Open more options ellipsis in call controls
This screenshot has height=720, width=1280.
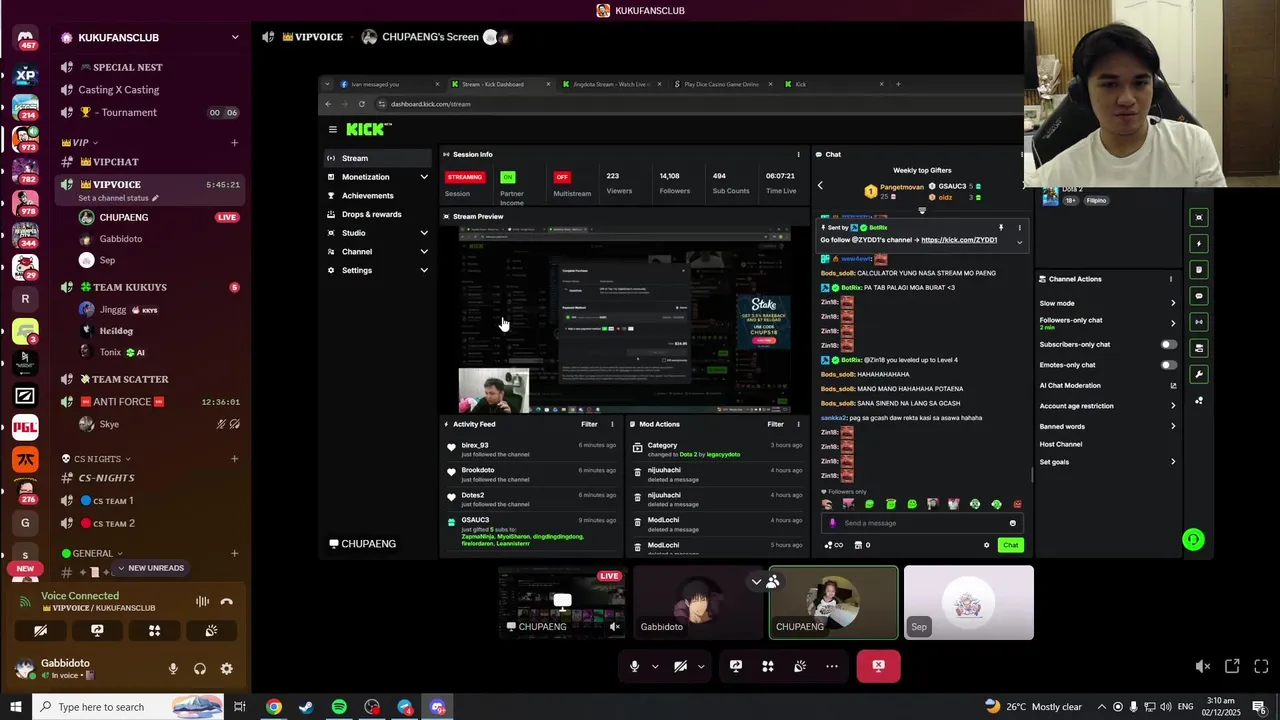click(832, 666)
